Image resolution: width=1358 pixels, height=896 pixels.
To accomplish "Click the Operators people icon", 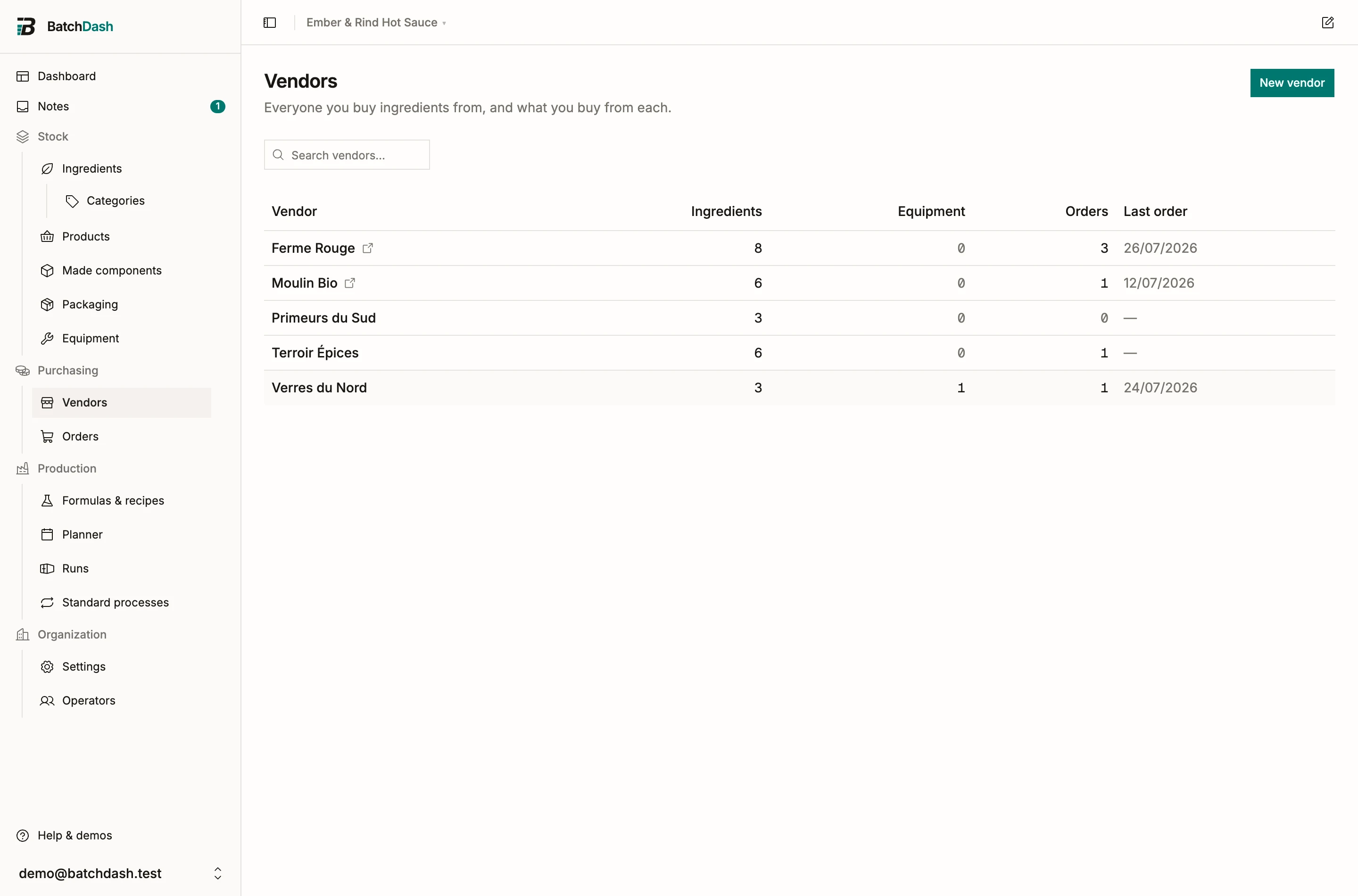I will coord(48,701).
